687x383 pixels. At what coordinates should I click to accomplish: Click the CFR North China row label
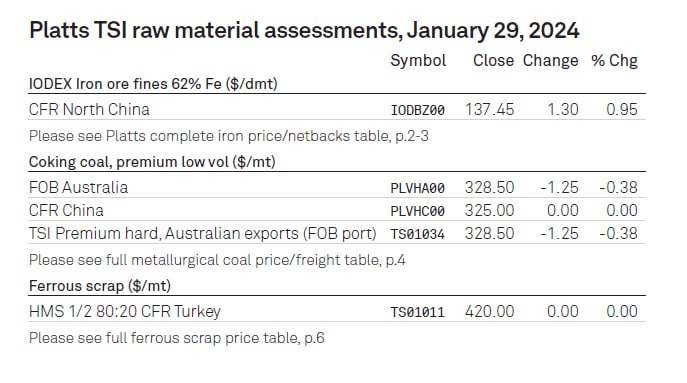(x=89, y=109)
